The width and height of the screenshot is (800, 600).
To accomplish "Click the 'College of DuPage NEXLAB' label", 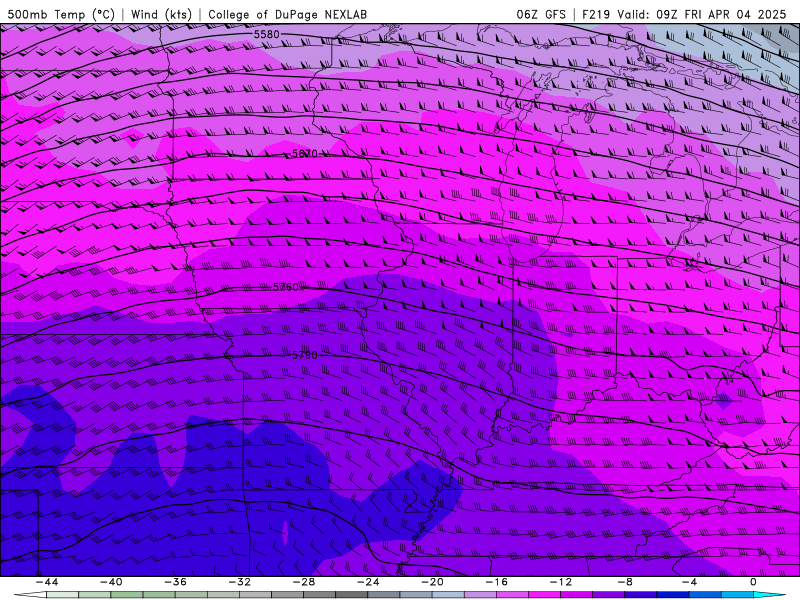I will pyautogui.click(x=287, y=14).
